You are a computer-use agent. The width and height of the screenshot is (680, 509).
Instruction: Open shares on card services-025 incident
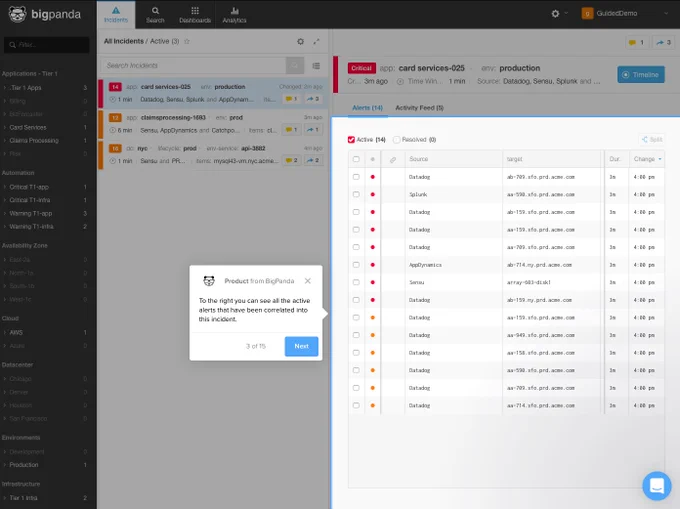tap(313, 99)
